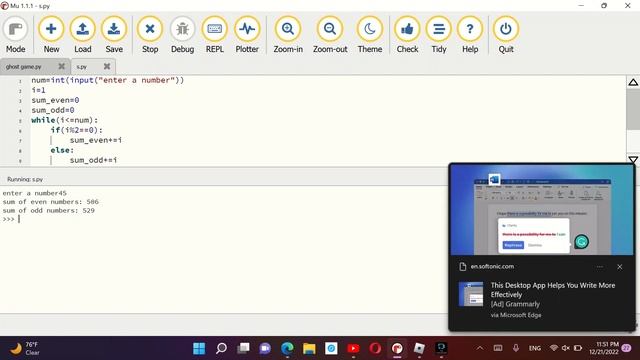Click the sum_even+=i line
640x360 pixels.
(x=96, y=140)
